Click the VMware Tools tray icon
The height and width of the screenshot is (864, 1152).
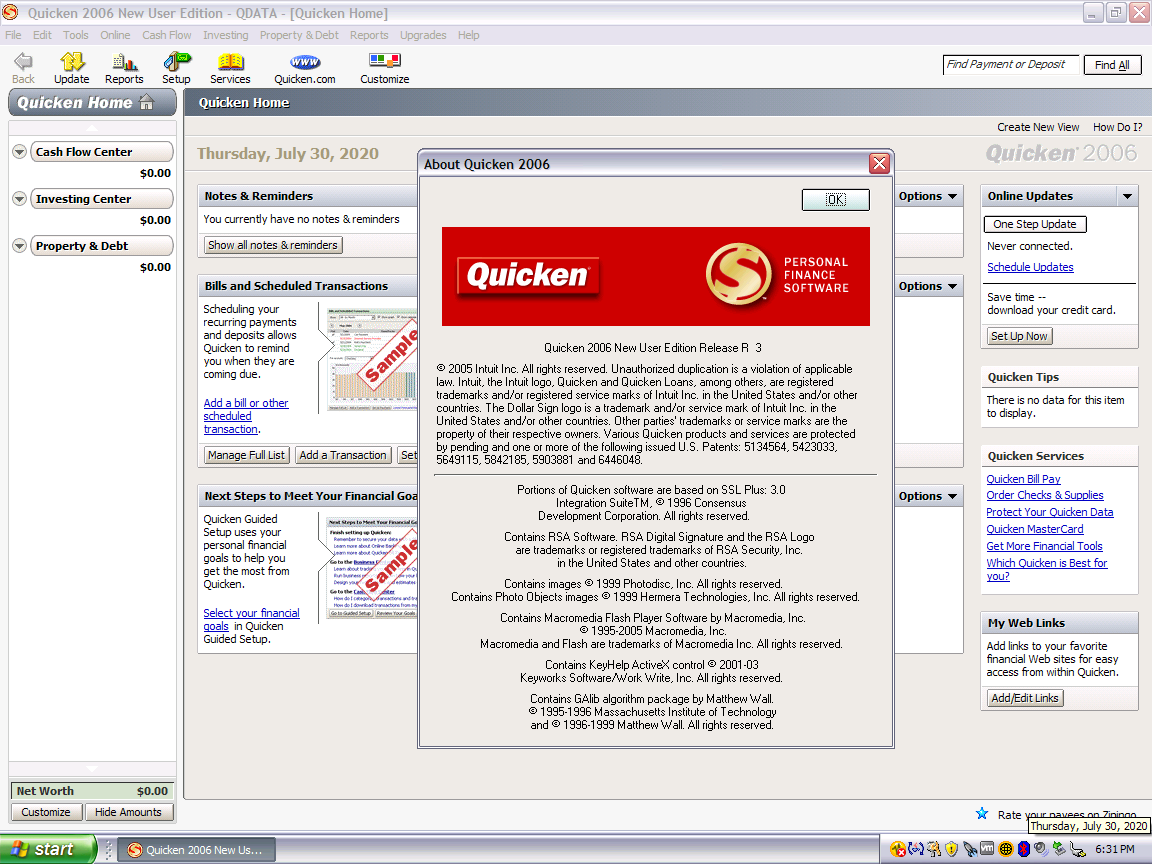pyautogui.click(x=987, y=849)
